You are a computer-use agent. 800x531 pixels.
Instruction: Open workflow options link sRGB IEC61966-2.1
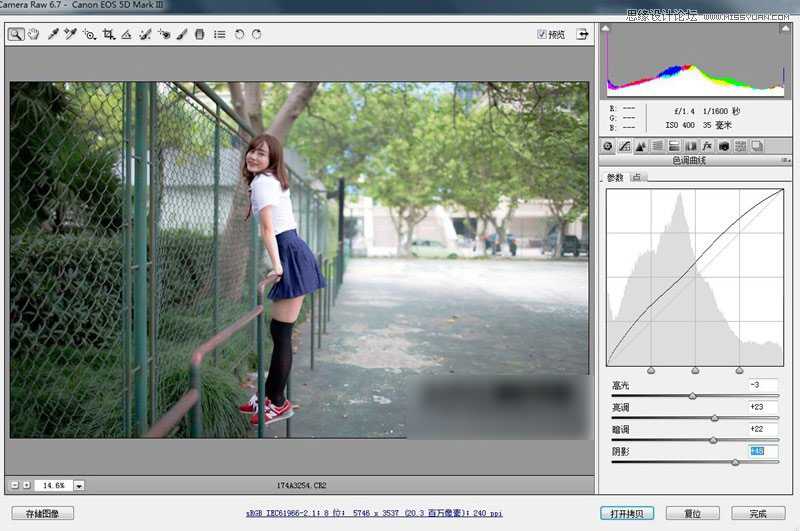374,513
